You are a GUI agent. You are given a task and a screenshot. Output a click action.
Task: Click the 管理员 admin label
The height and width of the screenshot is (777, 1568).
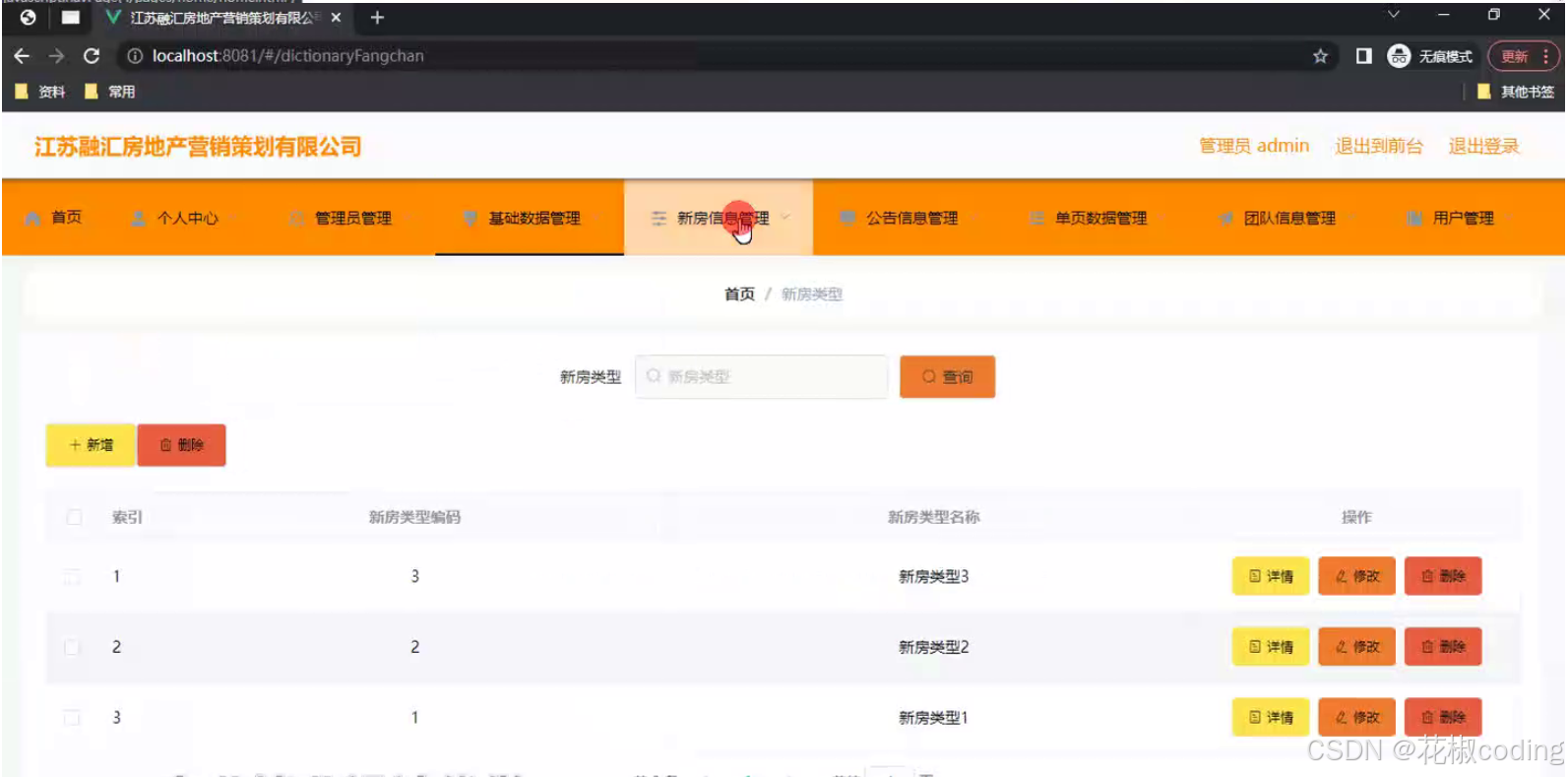click(x=1254, y=146)
